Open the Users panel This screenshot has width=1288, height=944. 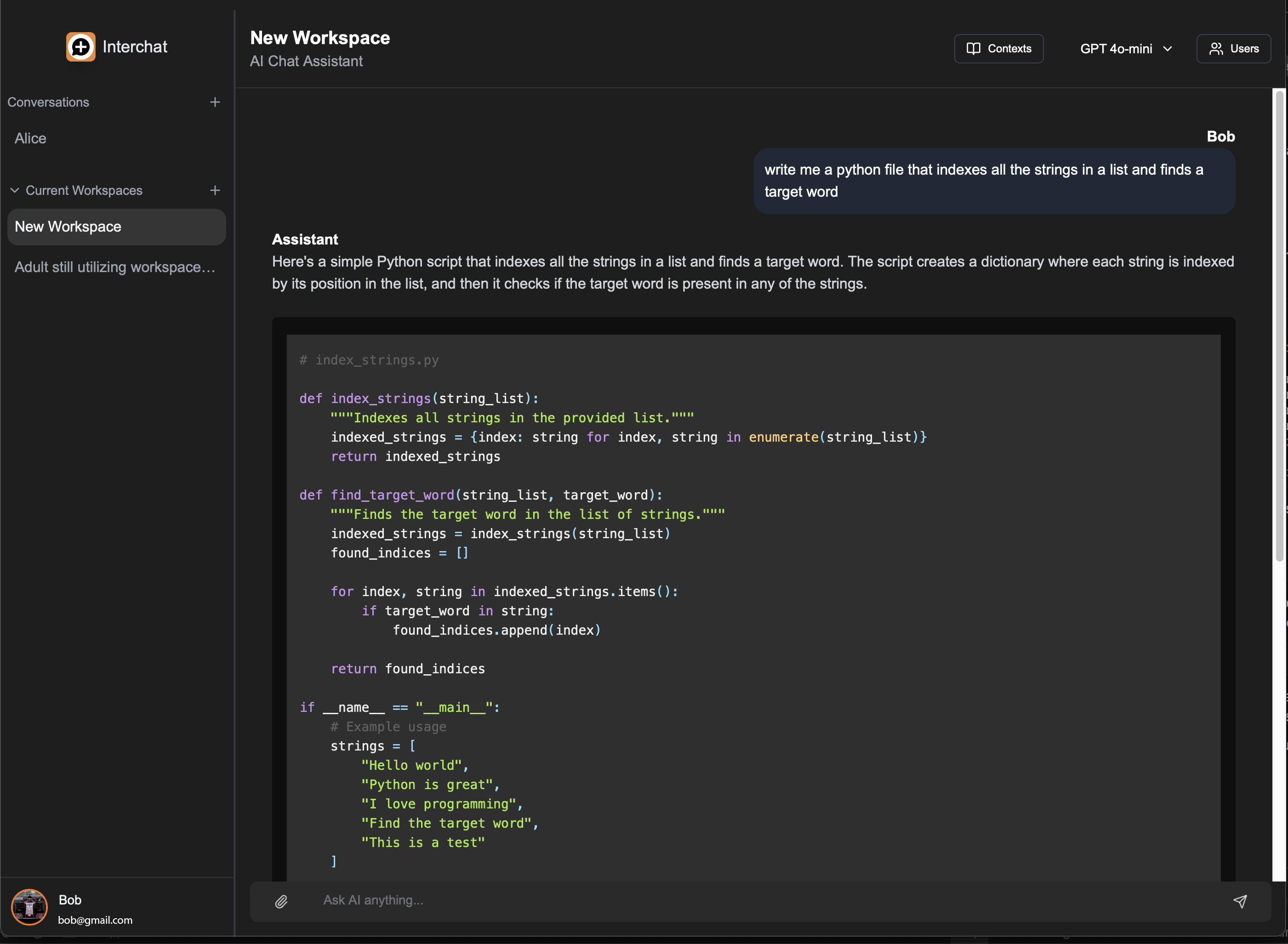(1234, 49)
